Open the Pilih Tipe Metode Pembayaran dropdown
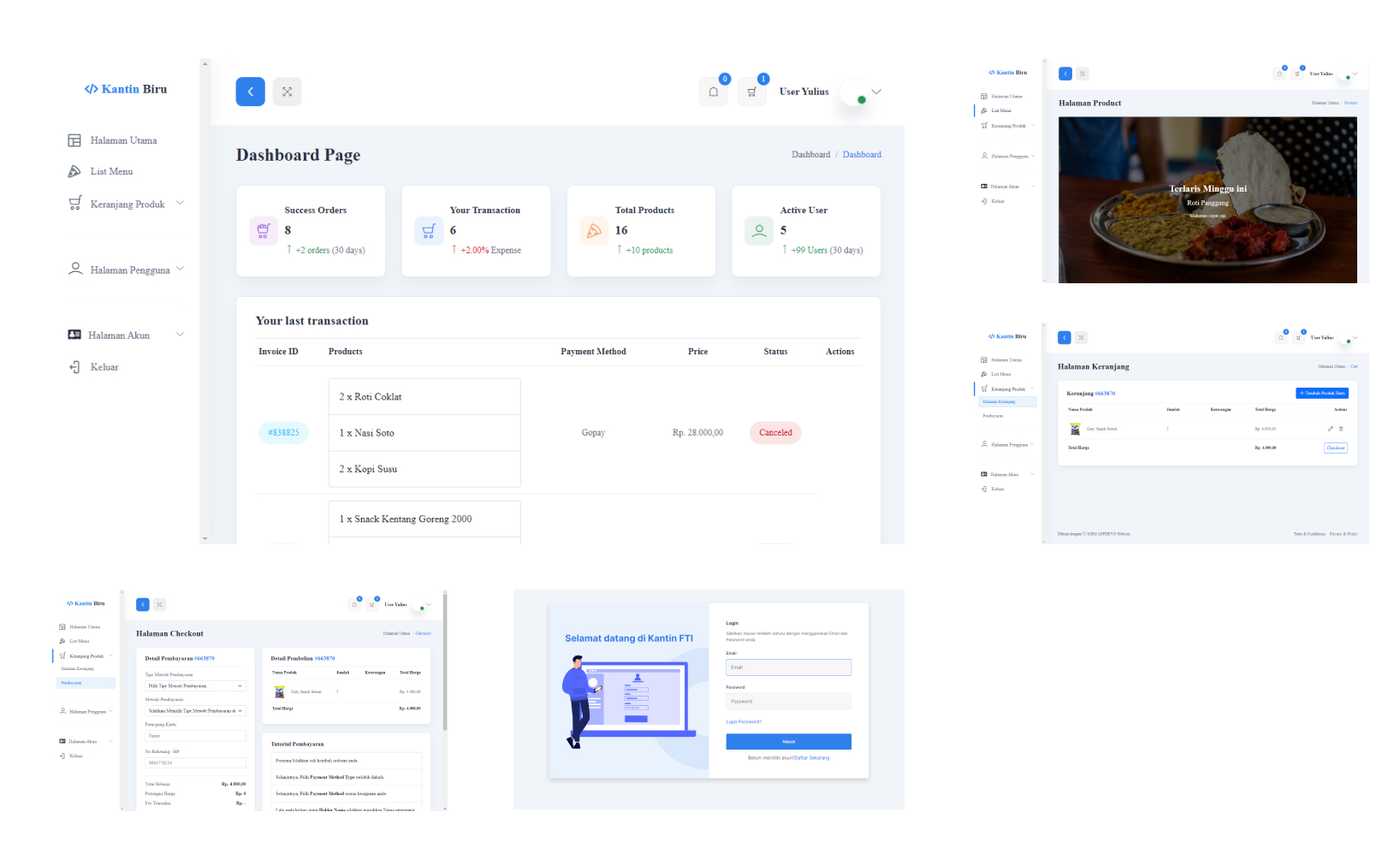The height and width of the screenshot is (860, 1400). coord(195,685)
